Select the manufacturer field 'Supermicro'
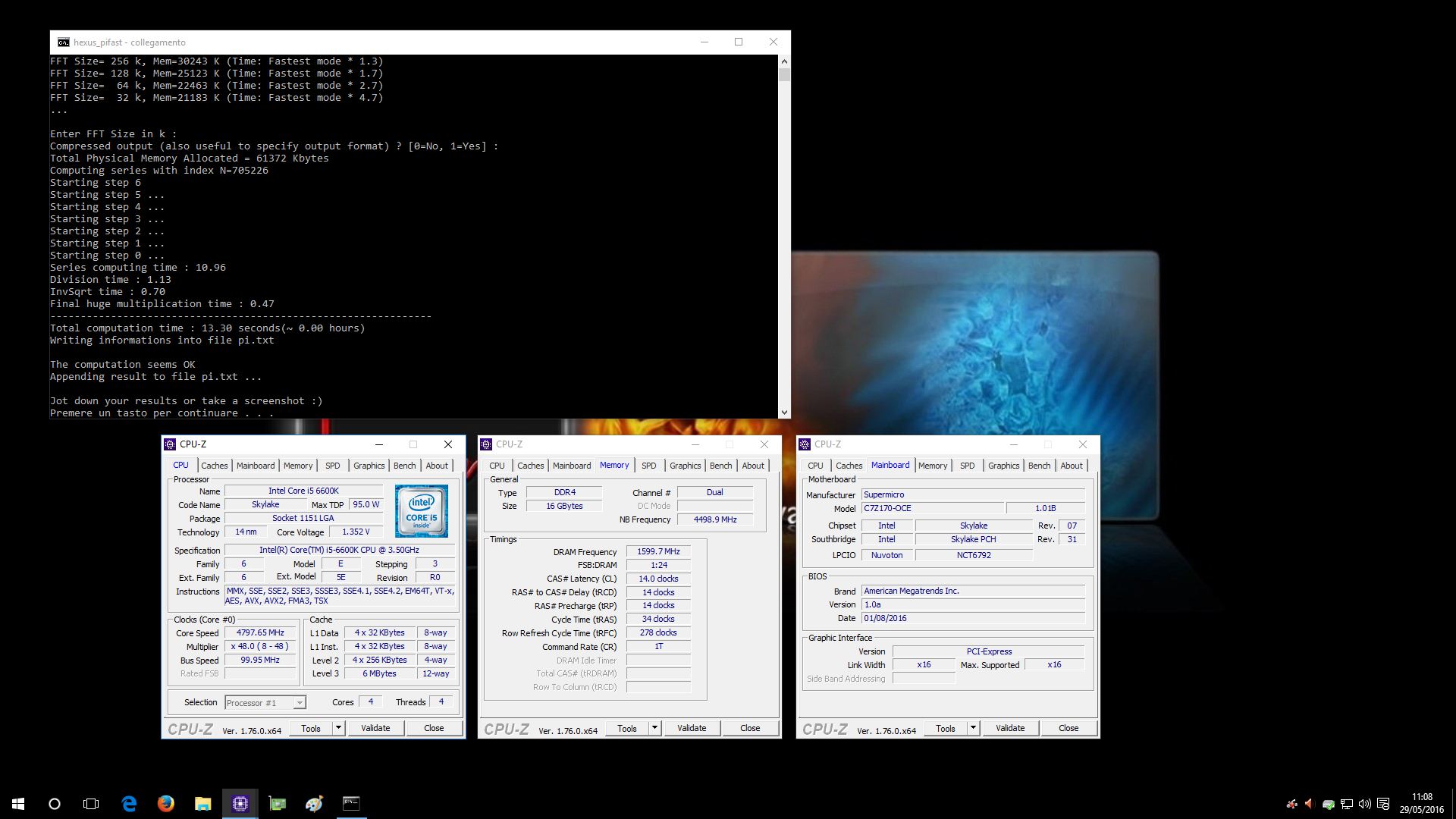Image resolution: width=1456 pixels, height=819 pixels. click(x=973, y=494)
